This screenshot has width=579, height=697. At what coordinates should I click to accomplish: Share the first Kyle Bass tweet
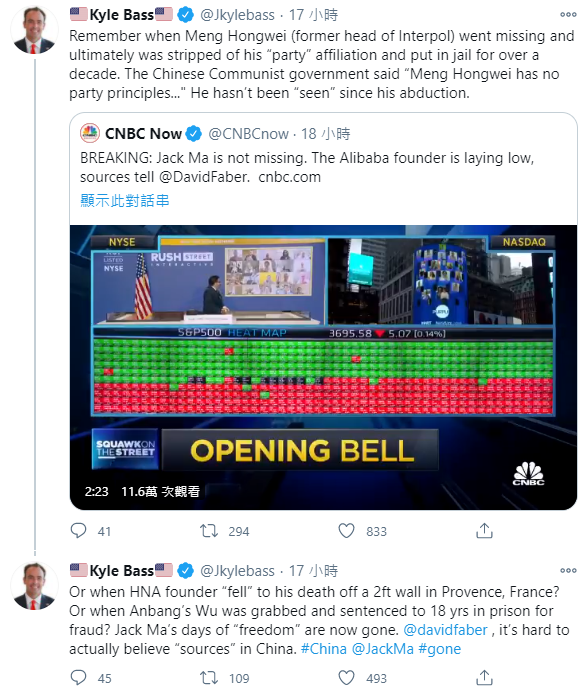click(x=484, y=531)
